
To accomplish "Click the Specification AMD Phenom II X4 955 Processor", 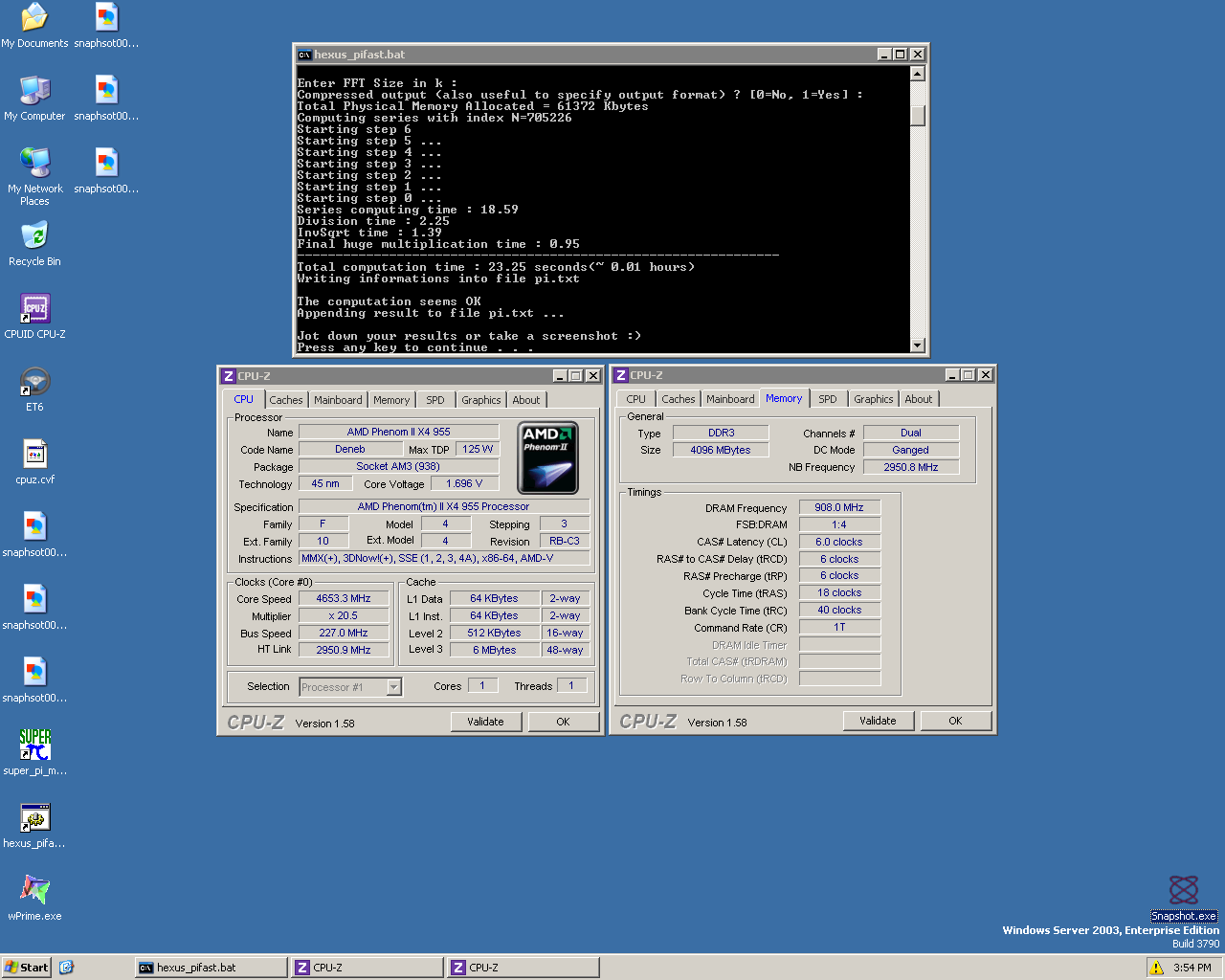I will (444, 506).
